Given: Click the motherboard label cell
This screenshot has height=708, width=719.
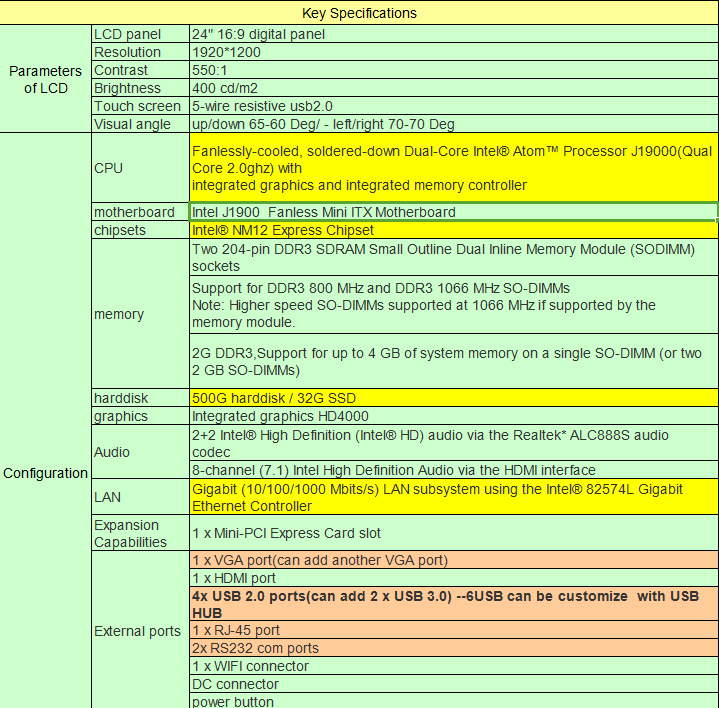Looking at the screenshot, I should tap(140, 212).
